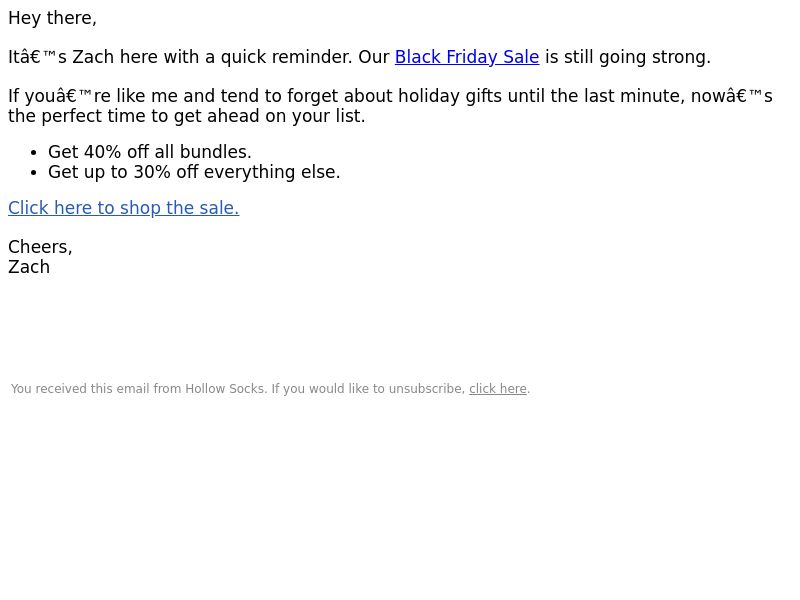Click the phrase "is still going strong"
Viewport: 800px width, 600px height.
pos(627,58)
